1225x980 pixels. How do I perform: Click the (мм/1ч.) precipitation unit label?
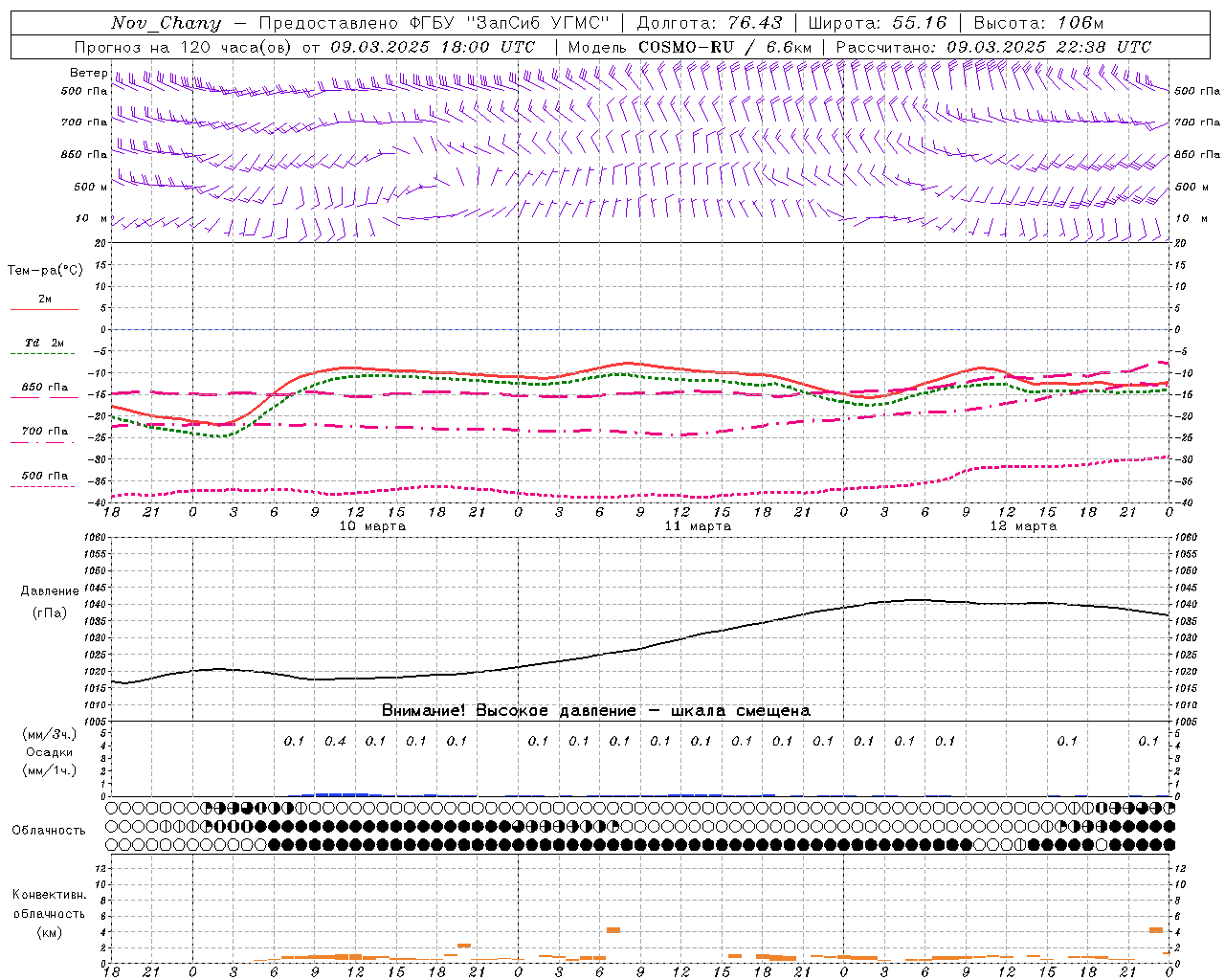50,770
